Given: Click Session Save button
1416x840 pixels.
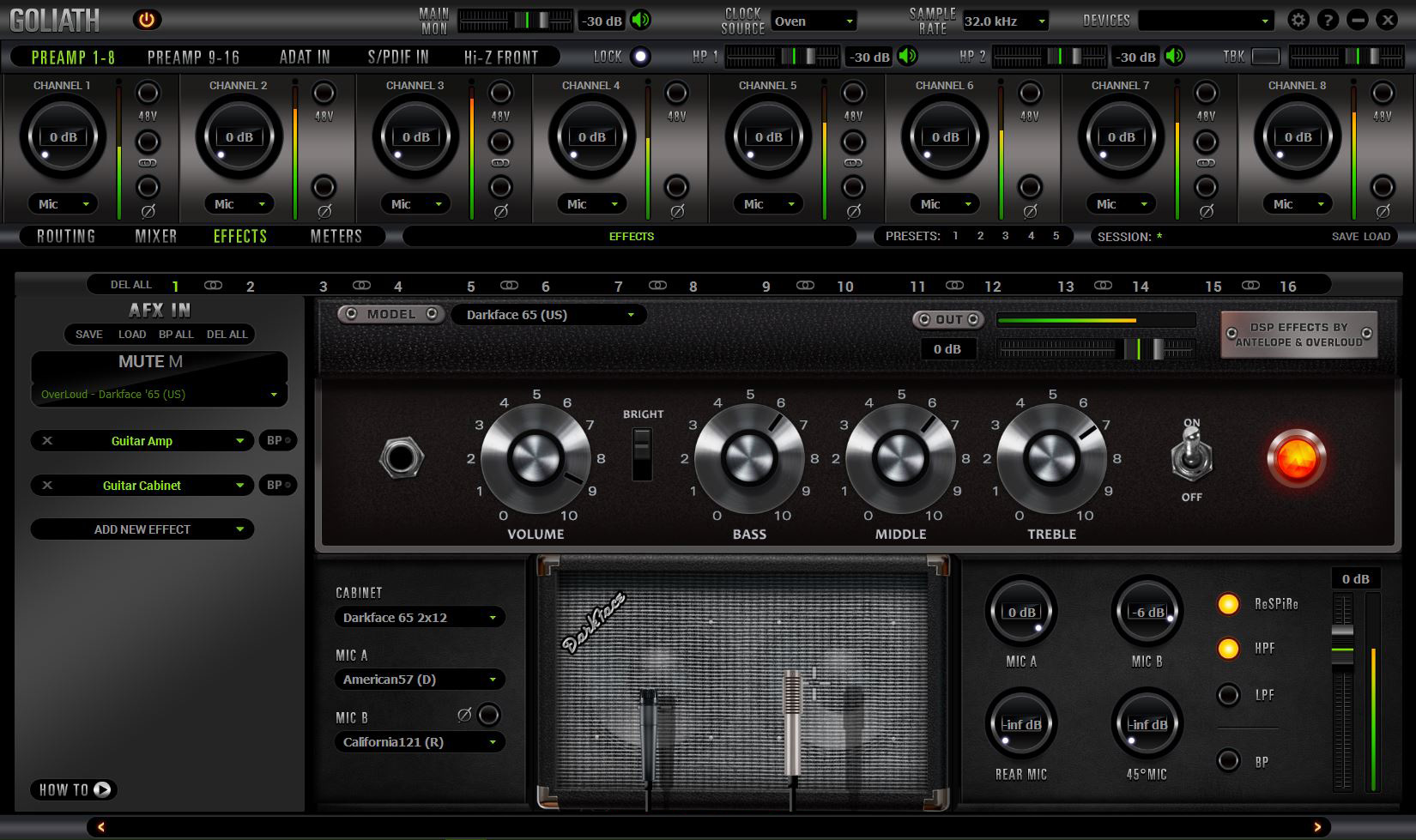Looking at the screenshot, I should point(1345,237).
